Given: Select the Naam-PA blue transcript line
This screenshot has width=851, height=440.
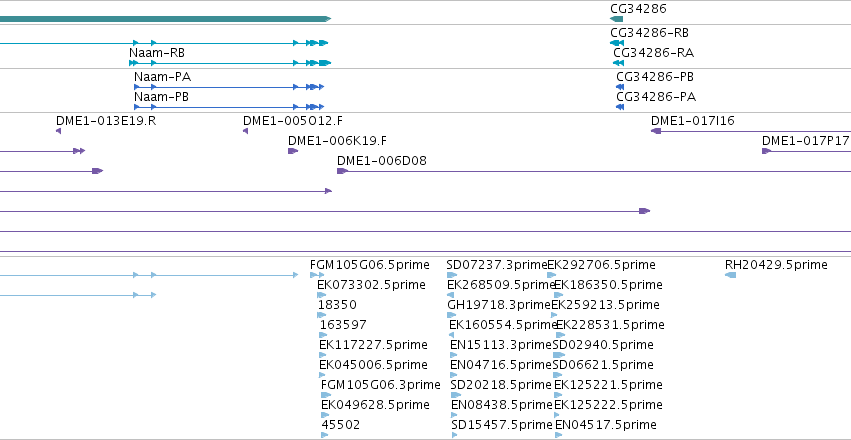Looking at the screenshot, I should [229, 87].
